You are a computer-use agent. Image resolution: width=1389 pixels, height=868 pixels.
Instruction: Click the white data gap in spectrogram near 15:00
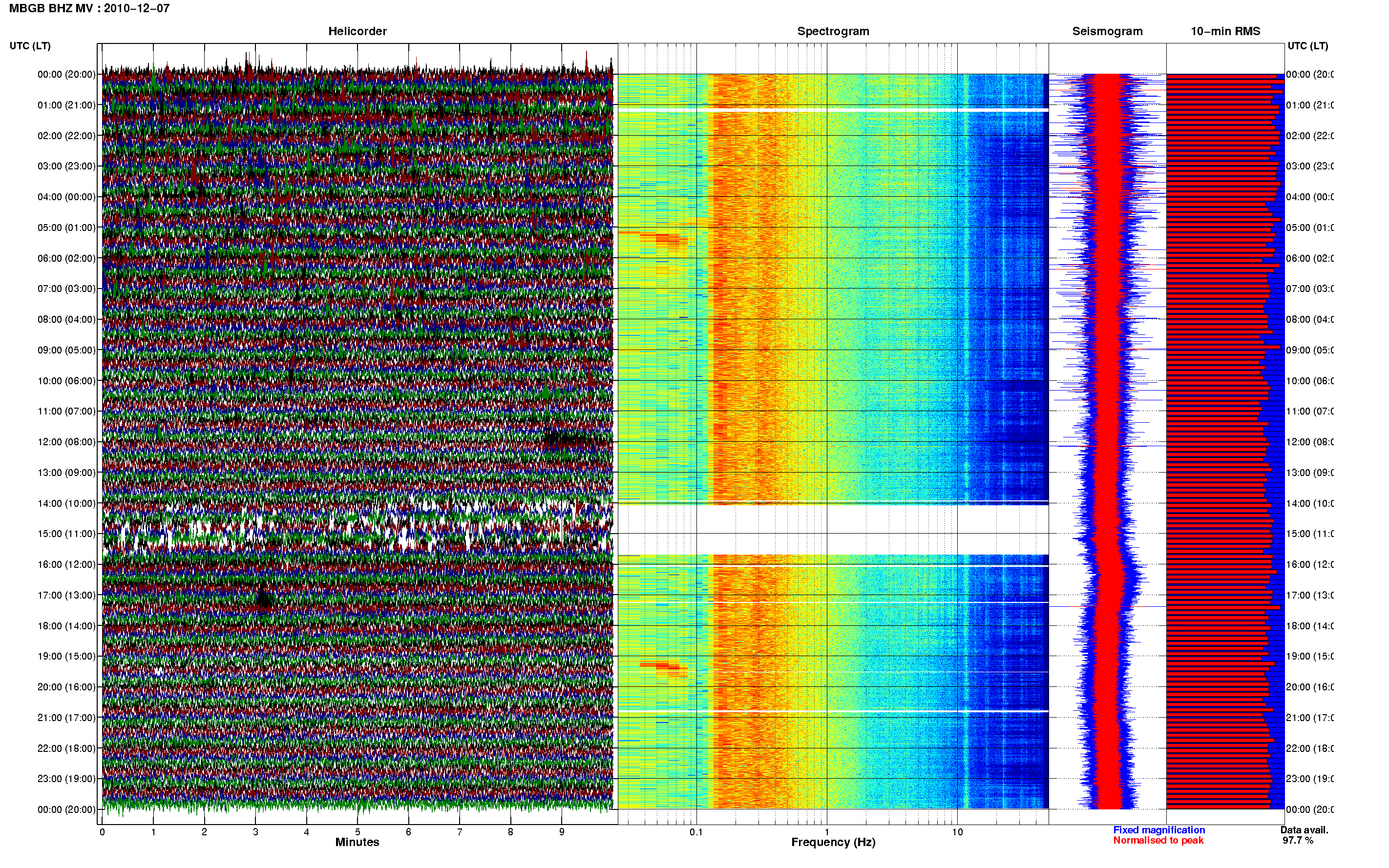[x=833, y=529]
